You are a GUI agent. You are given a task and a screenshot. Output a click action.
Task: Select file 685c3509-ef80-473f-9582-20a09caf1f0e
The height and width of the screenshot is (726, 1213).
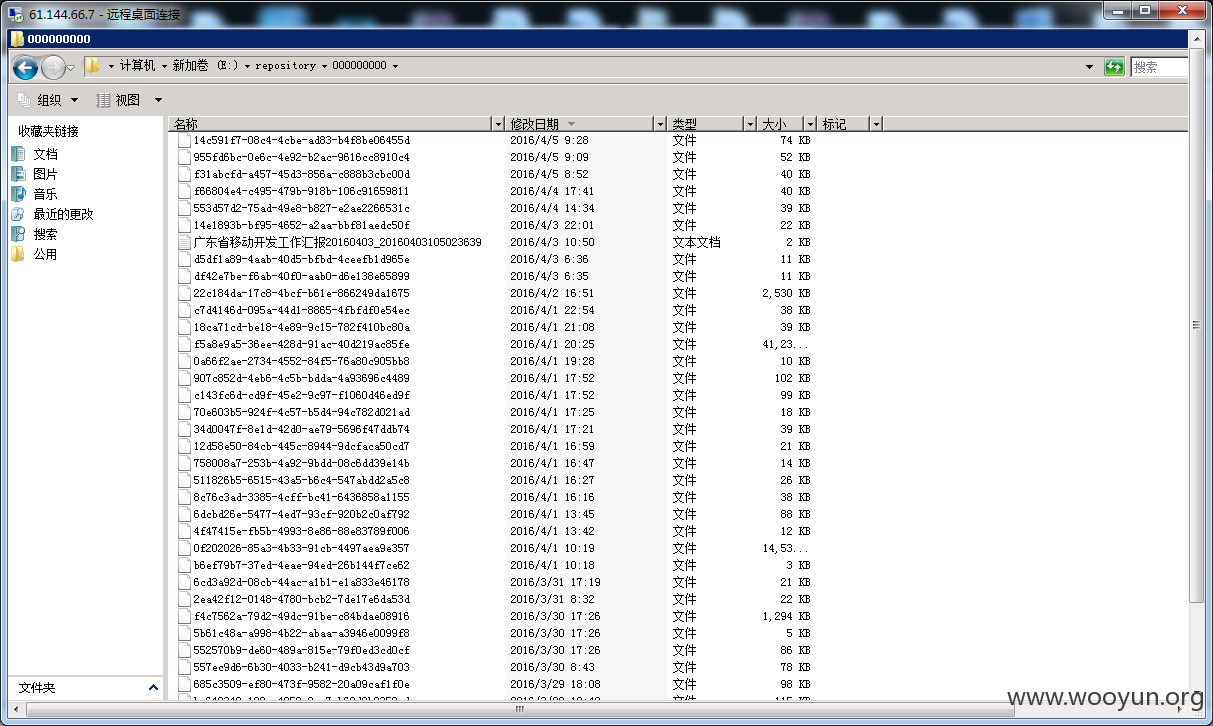coord(301,684)
